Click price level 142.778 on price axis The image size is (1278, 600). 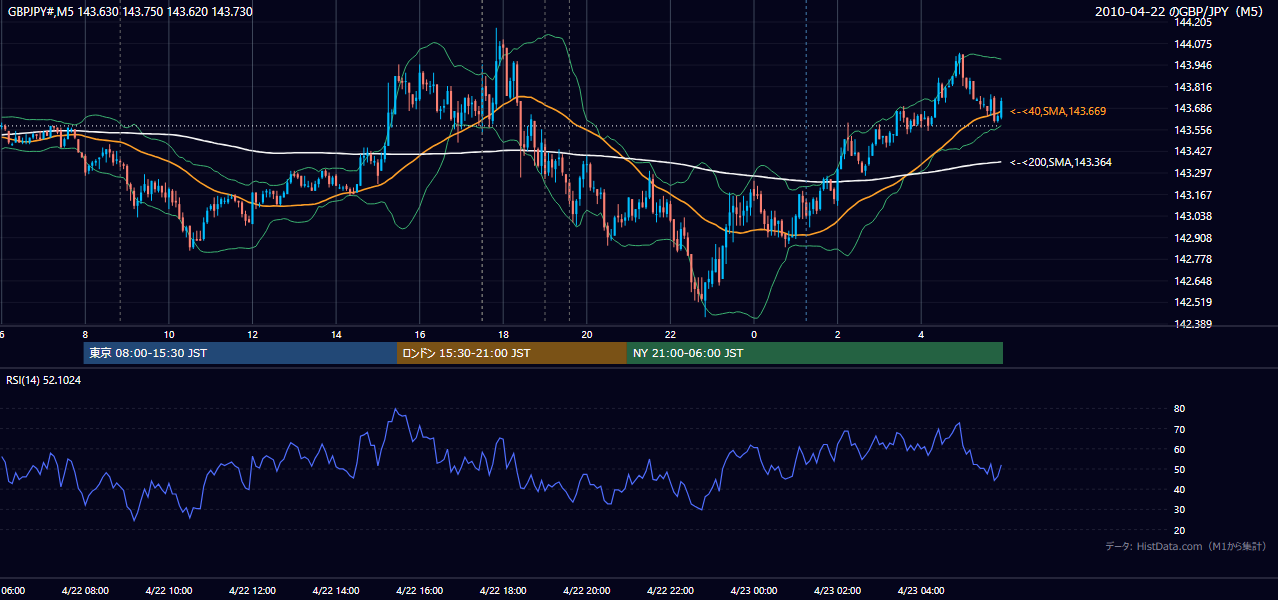click(1194, 259)
